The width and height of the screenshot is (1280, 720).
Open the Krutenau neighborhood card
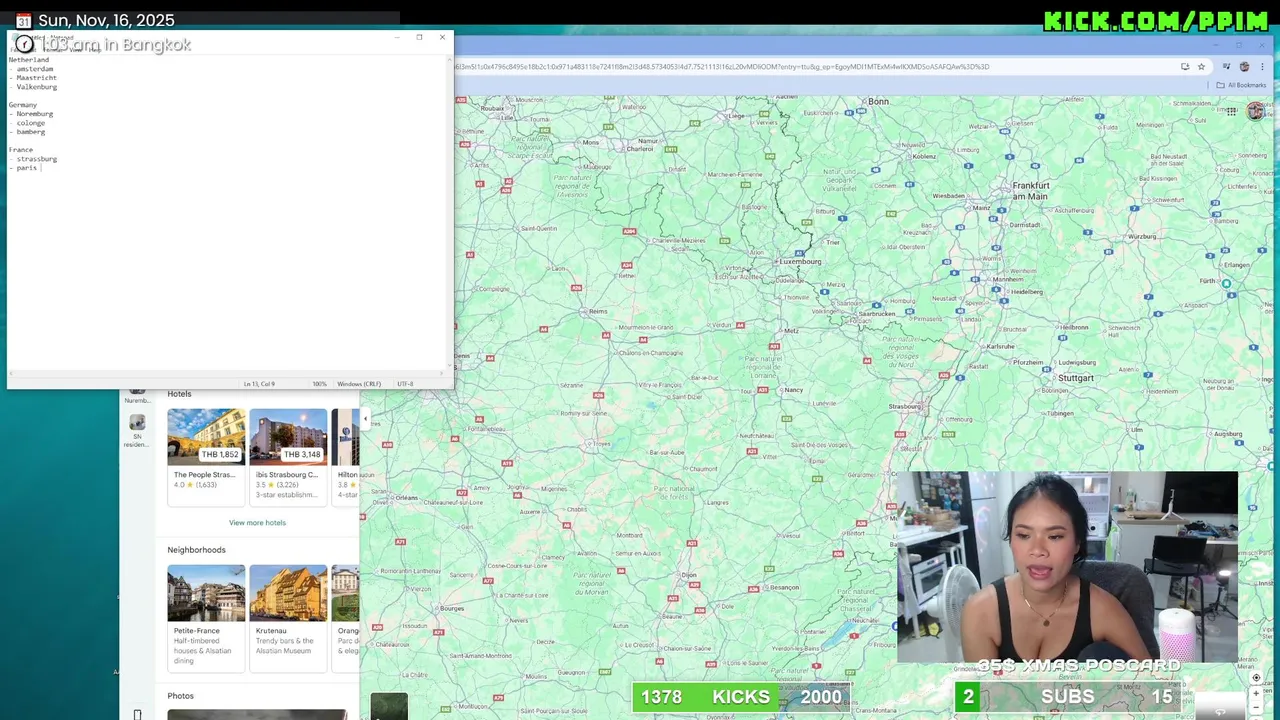288,617
